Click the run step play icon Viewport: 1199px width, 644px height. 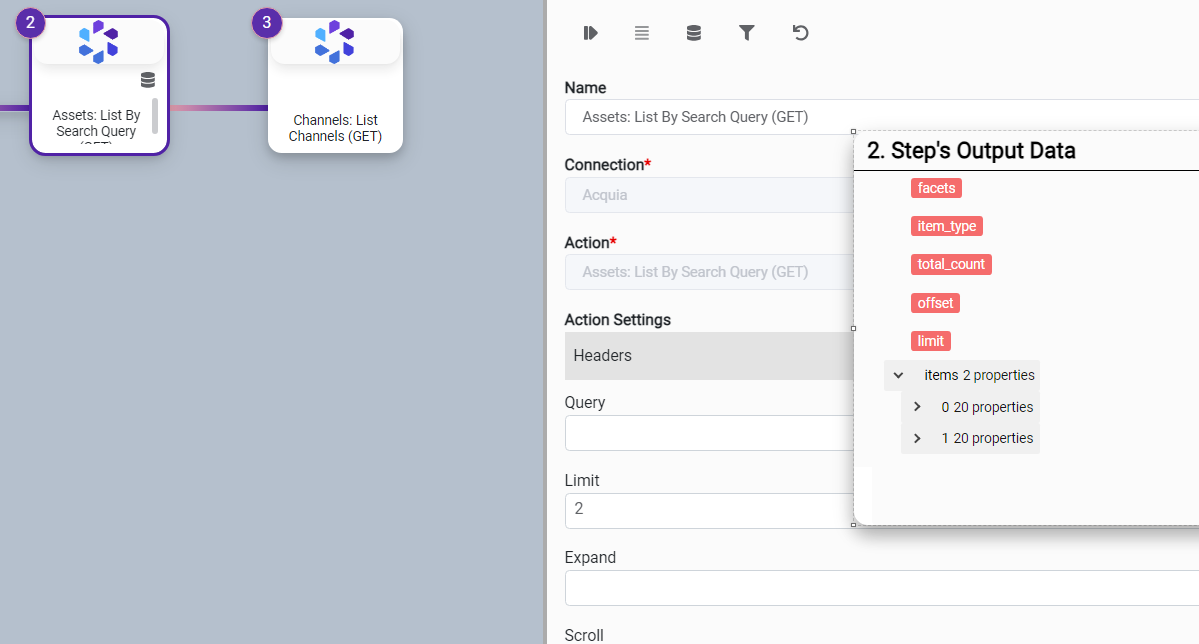pyautogui.click(x=590, y=33)
